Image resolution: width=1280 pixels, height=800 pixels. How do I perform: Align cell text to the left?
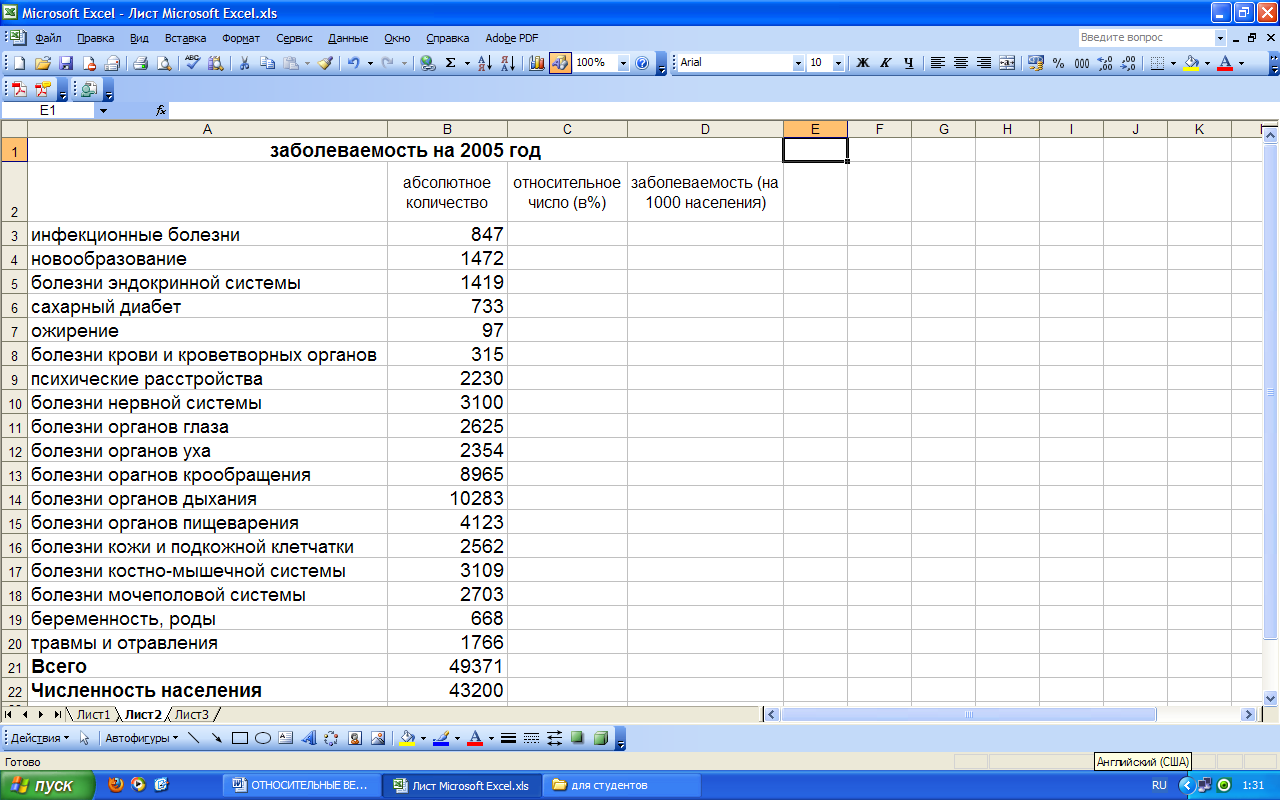[938, 63]
